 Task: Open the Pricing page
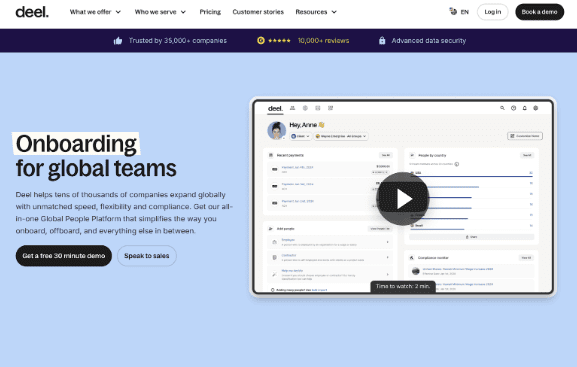tap(210, 12)
